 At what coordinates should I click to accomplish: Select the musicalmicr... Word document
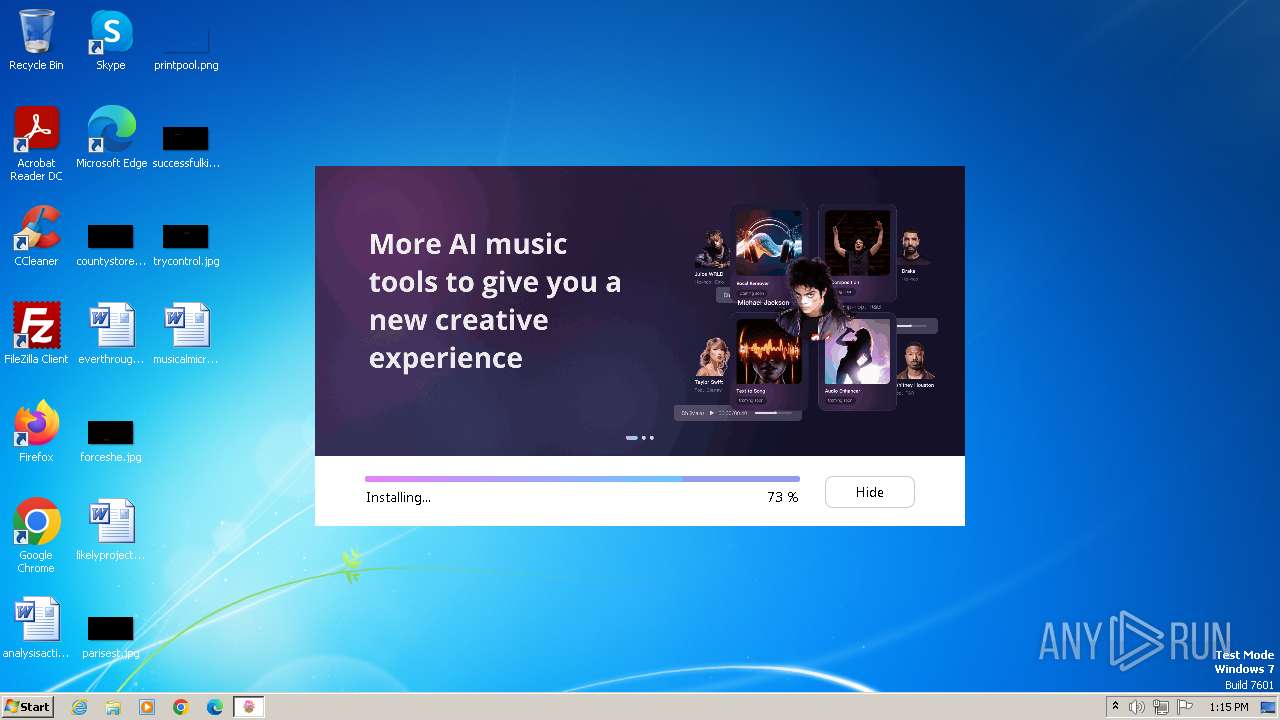point(186,334)
